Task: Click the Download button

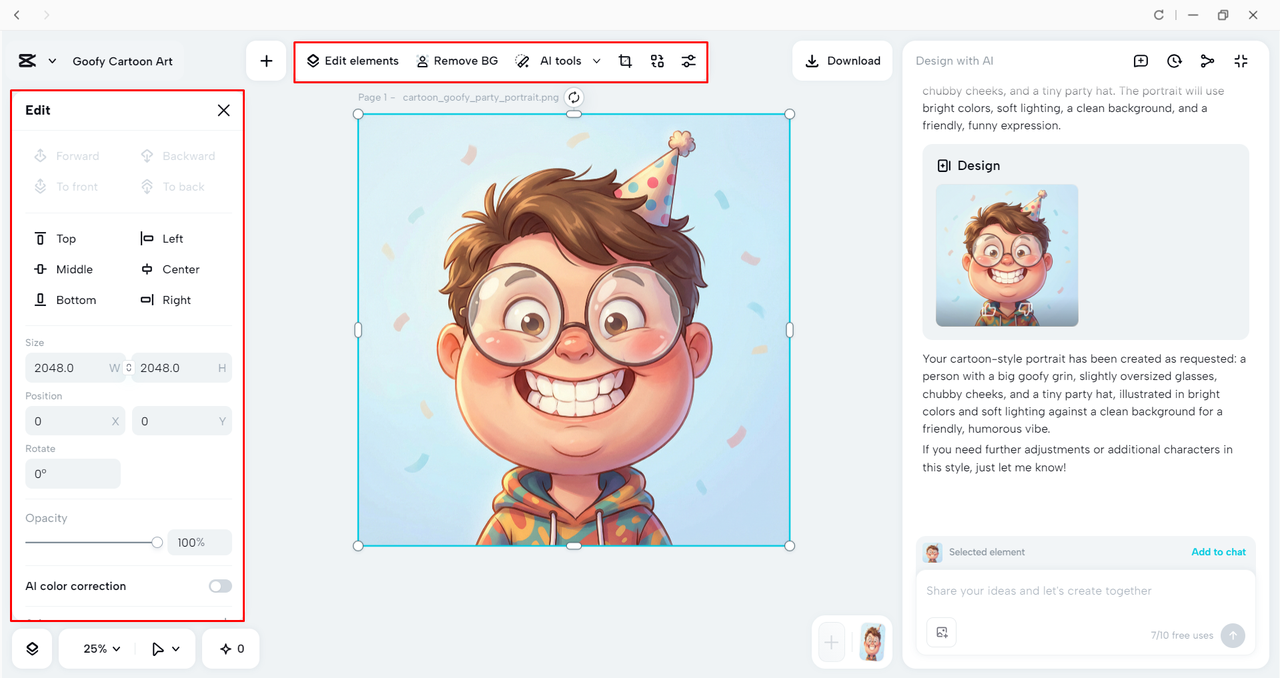Action: point(843,61)
